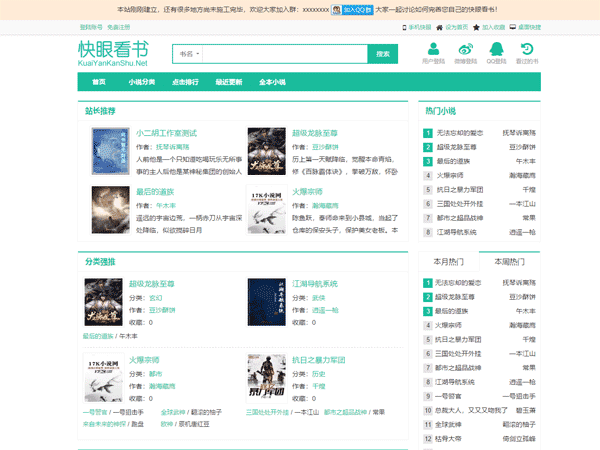The image size is (600, 450).
Task: Go to 最近更新 in the navigation bar
Action: pos(229,81)
